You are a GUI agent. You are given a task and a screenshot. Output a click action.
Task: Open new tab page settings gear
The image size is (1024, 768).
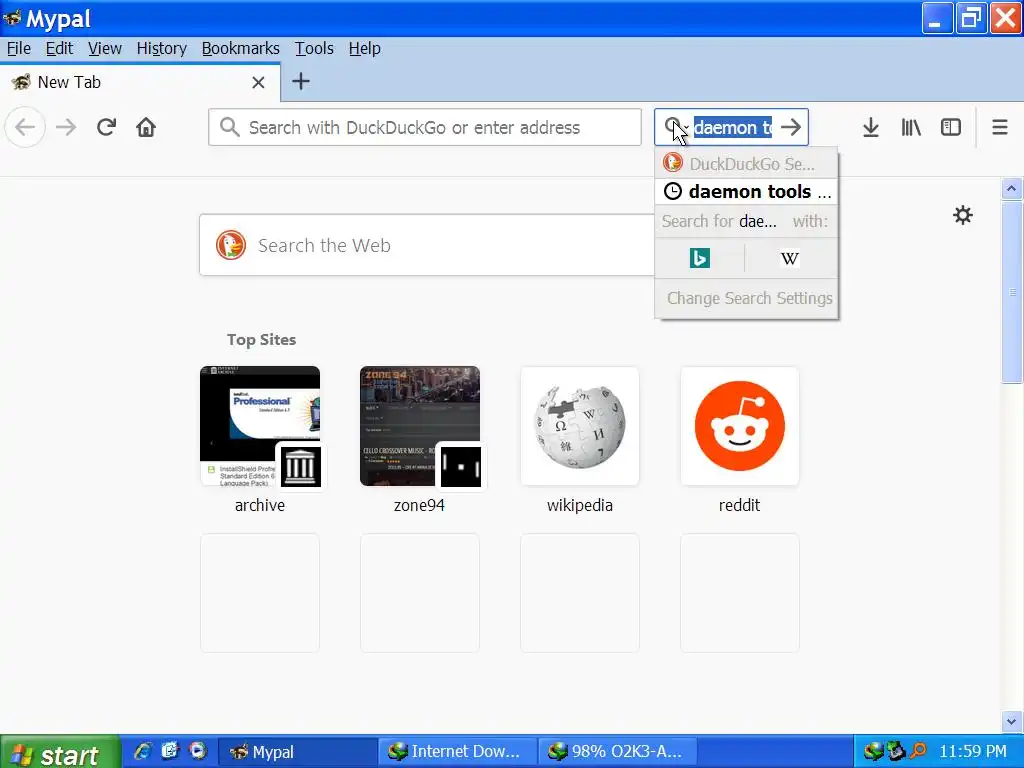(x=963, y=215)
